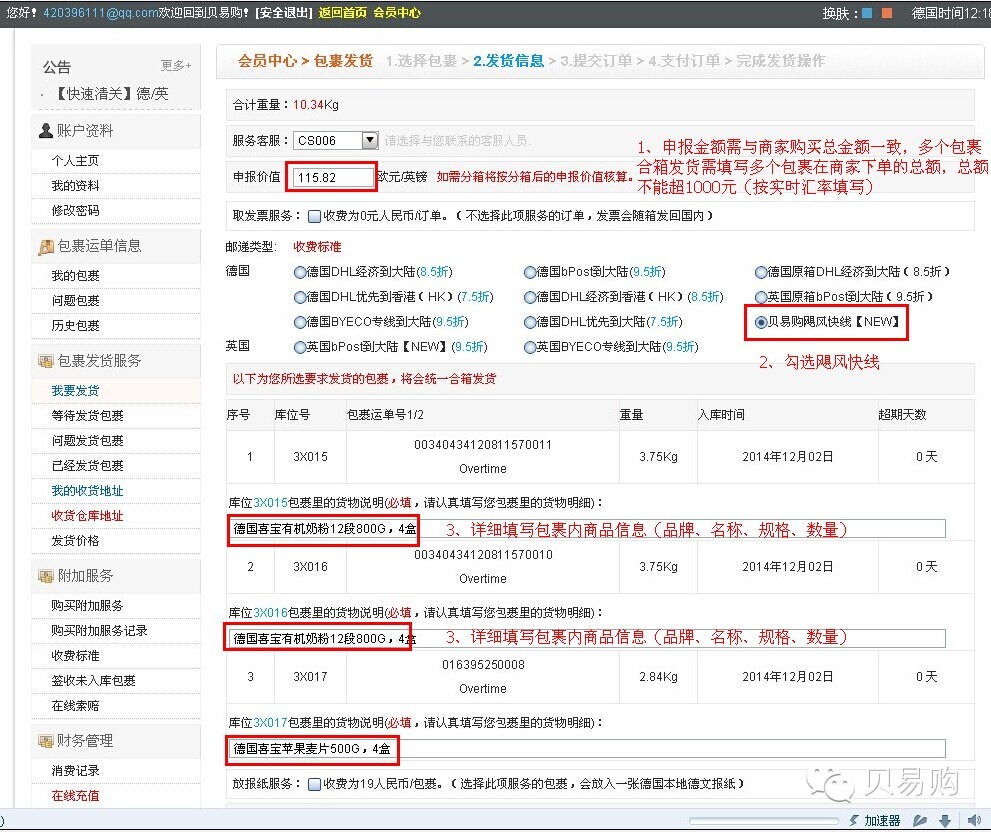This screenshot has width=991, height=832.
Task: Open 签收未入库包裹 in the sidebar
Action: (94, 680)
